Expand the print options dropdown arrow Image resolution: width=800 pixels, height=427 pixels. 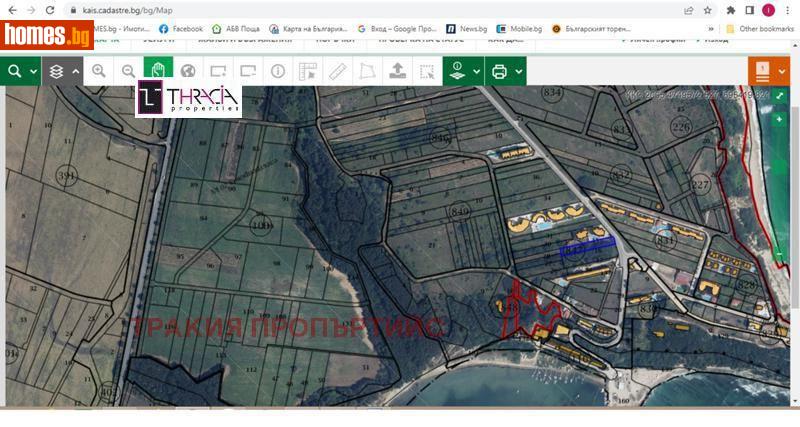[518, 71]
